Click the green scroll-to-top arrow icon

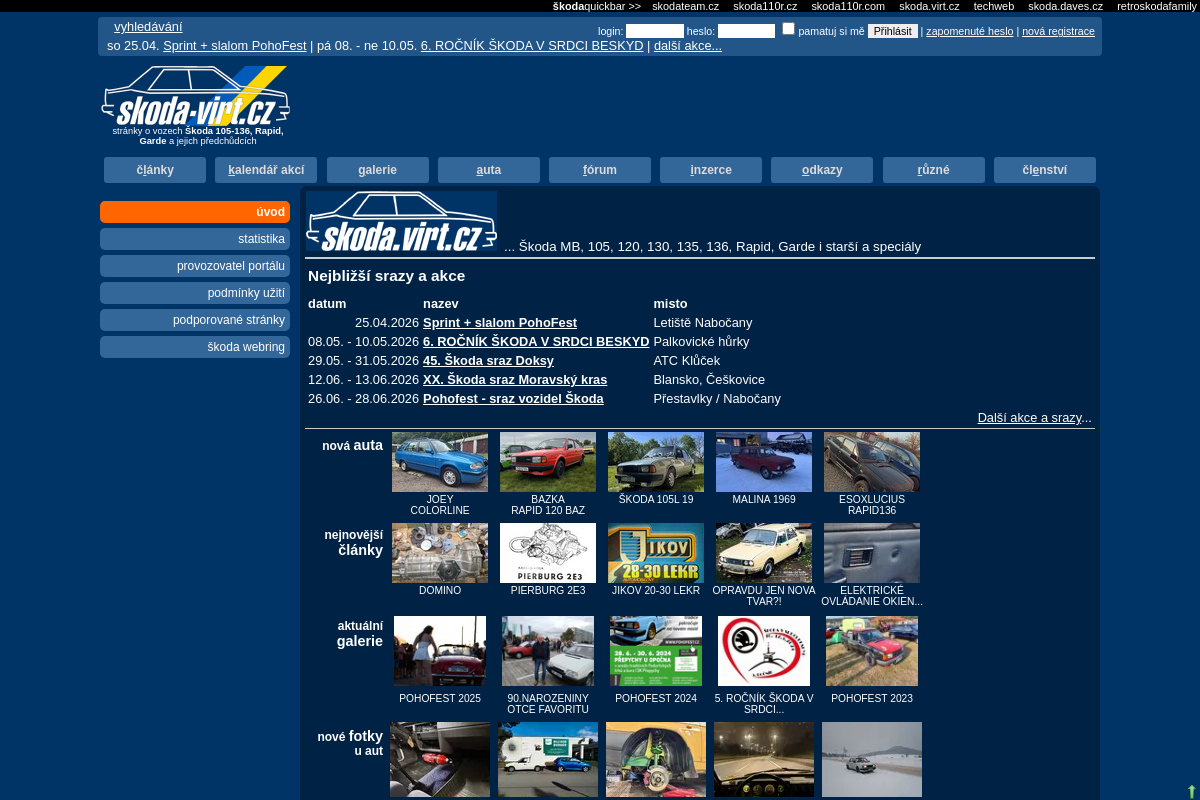(x=1191, y=791)
